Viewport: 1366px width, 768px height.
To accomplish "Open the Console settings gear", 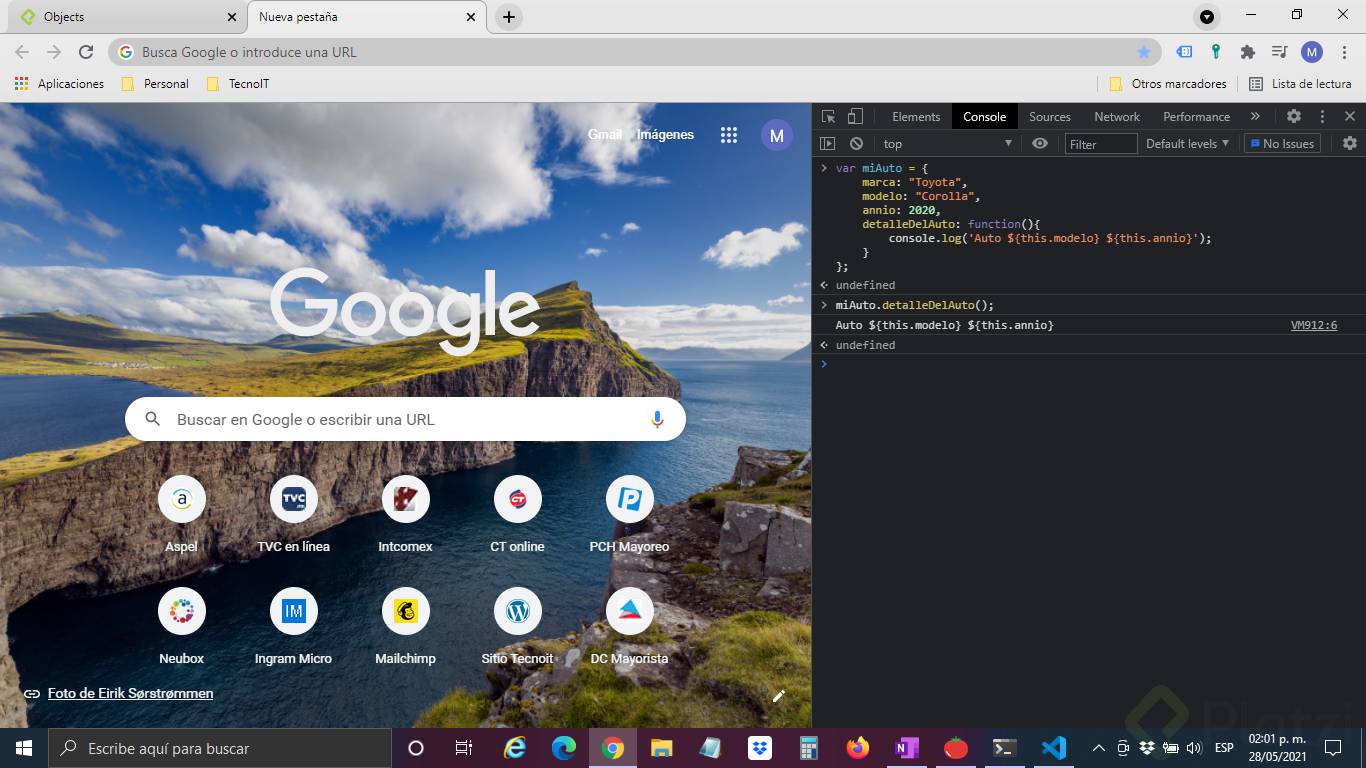I will pyautogui.click(x=1350, y=143).
